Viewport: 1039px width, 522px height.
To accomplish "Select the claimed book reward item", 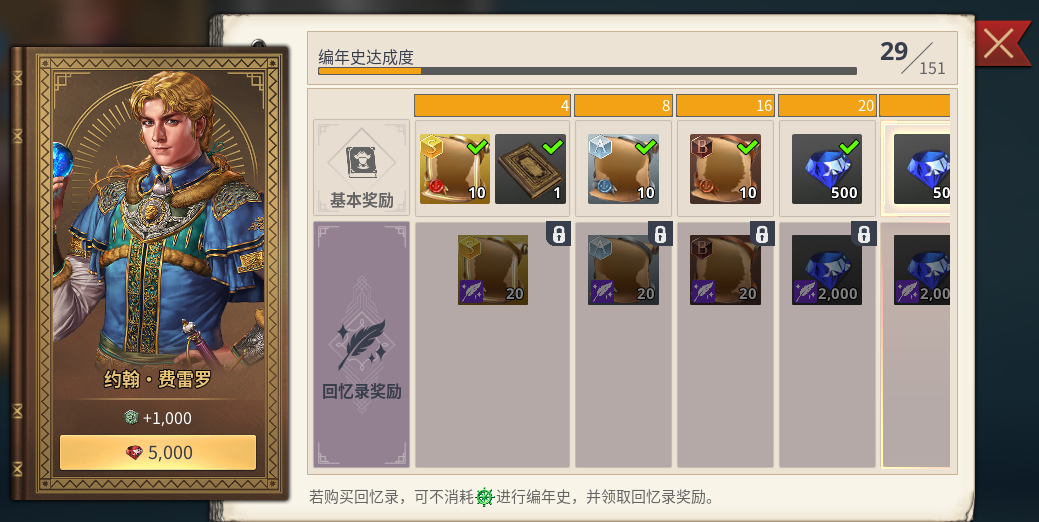I will tap(530, 169).
